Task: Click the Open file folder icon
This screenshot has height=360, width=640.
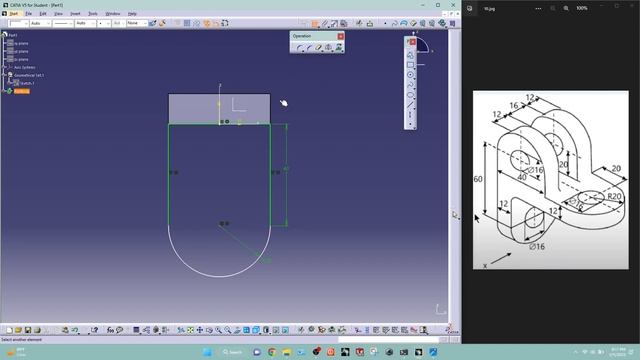Action: coord(18,330)
